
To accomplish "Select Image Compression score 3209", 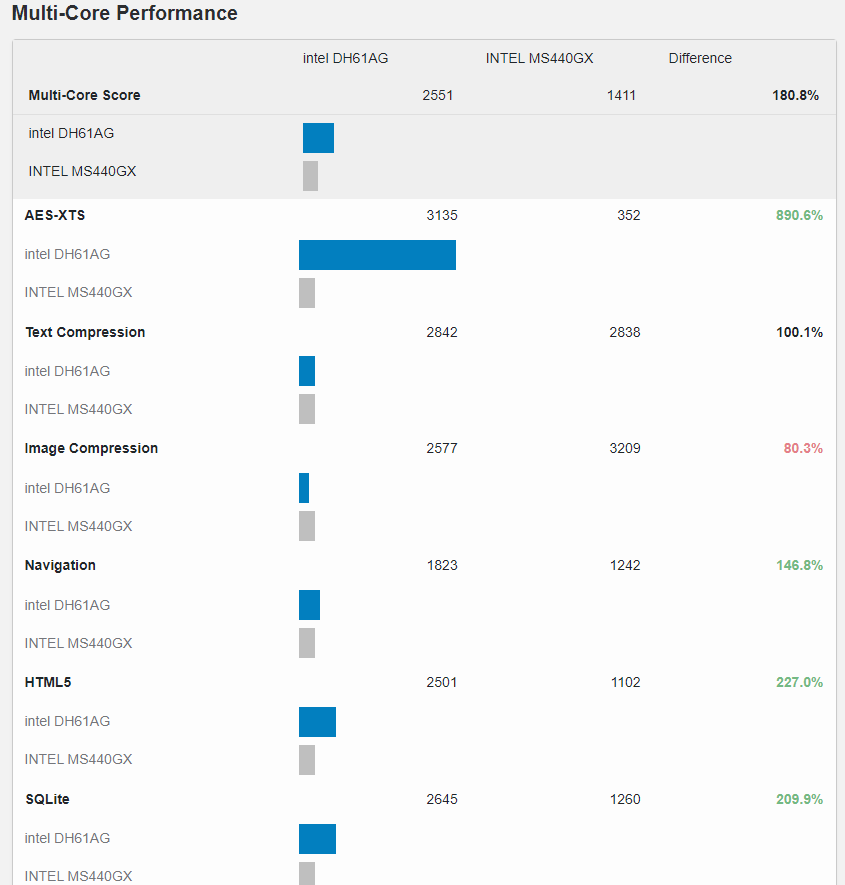I will 625,448.
